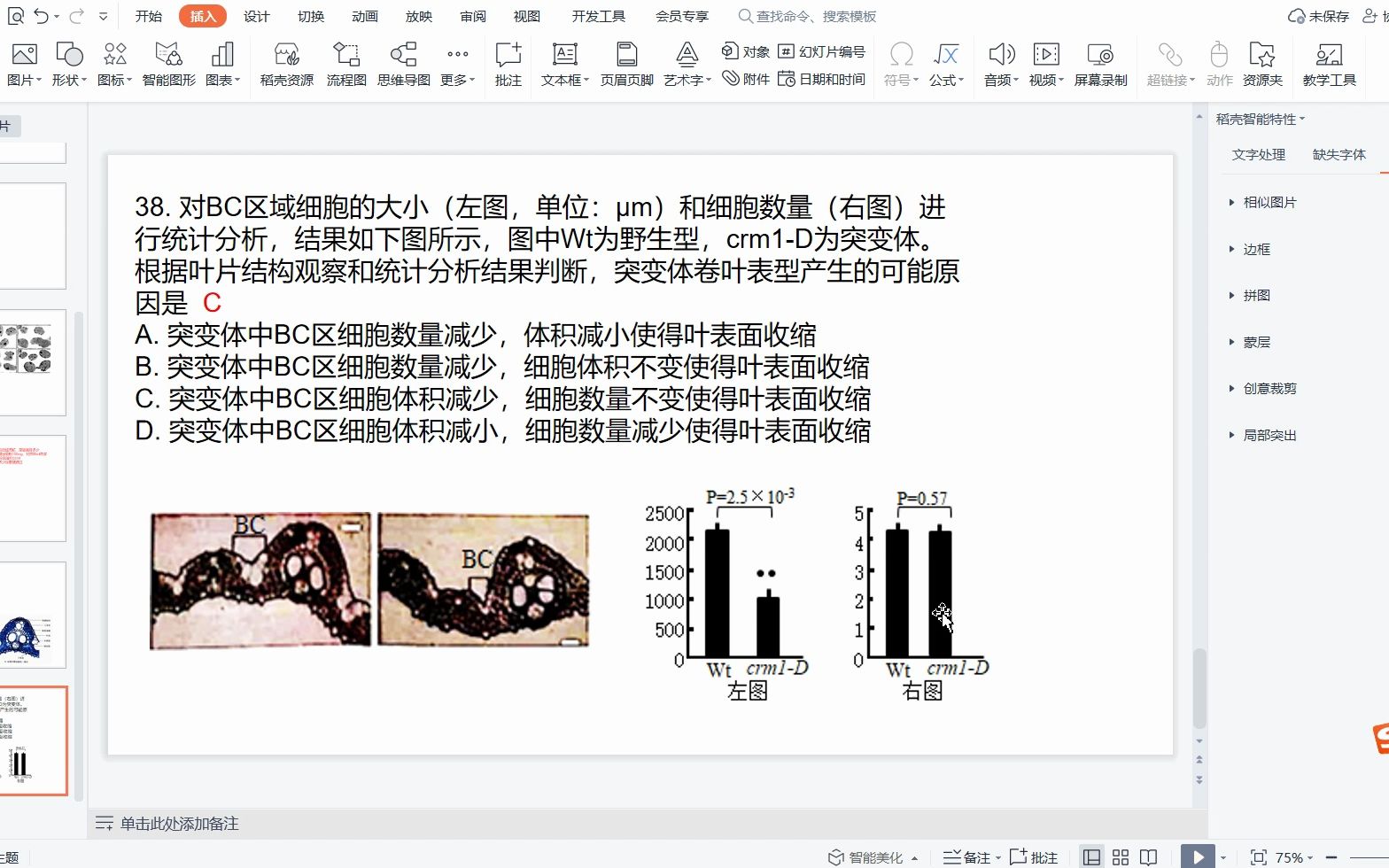Insert 幻灯片编号 slide number
Screen dimensions: 1389x868
821,51
